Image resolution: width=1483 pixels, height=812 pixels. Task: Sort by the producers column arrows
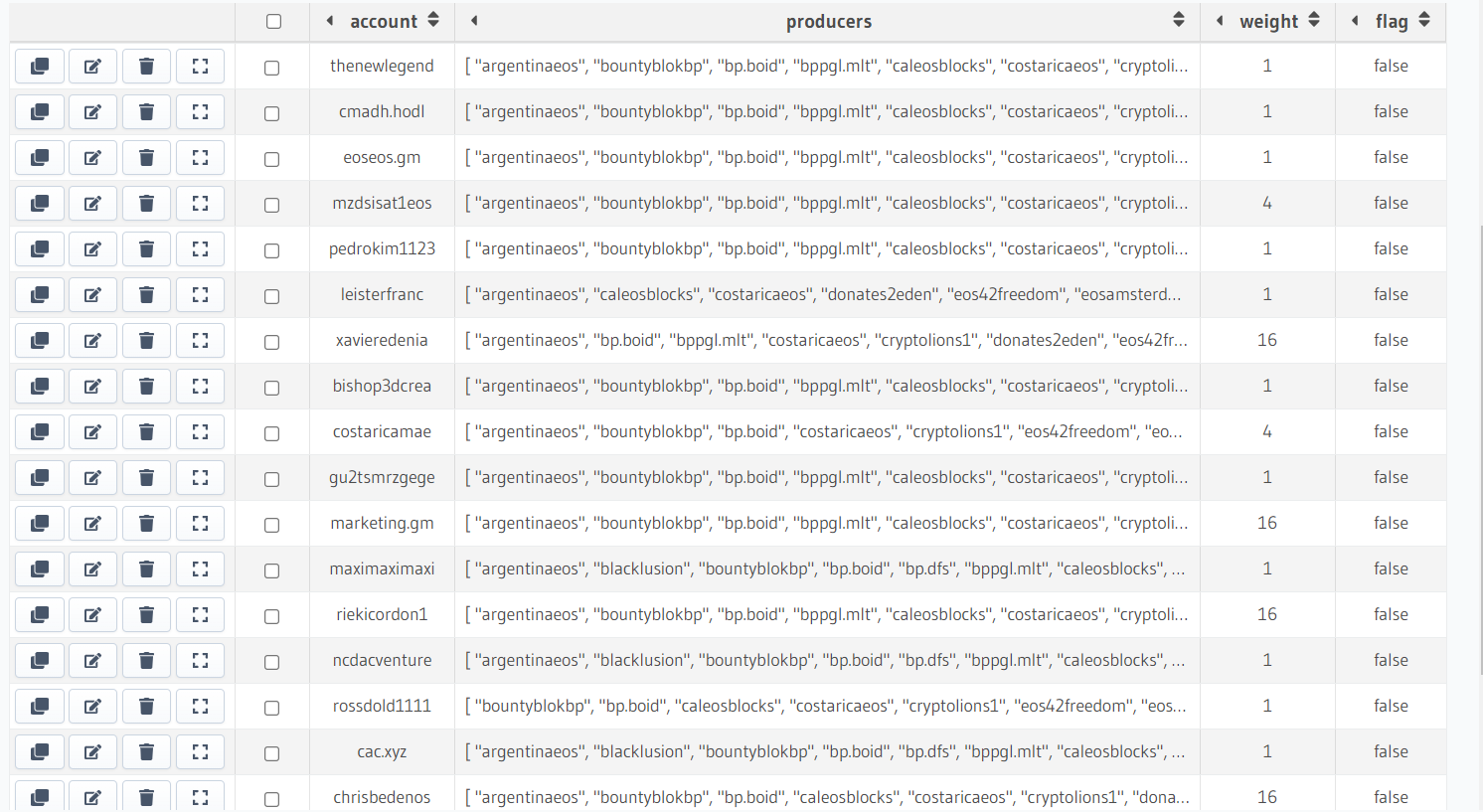[x=1179, y=20]
